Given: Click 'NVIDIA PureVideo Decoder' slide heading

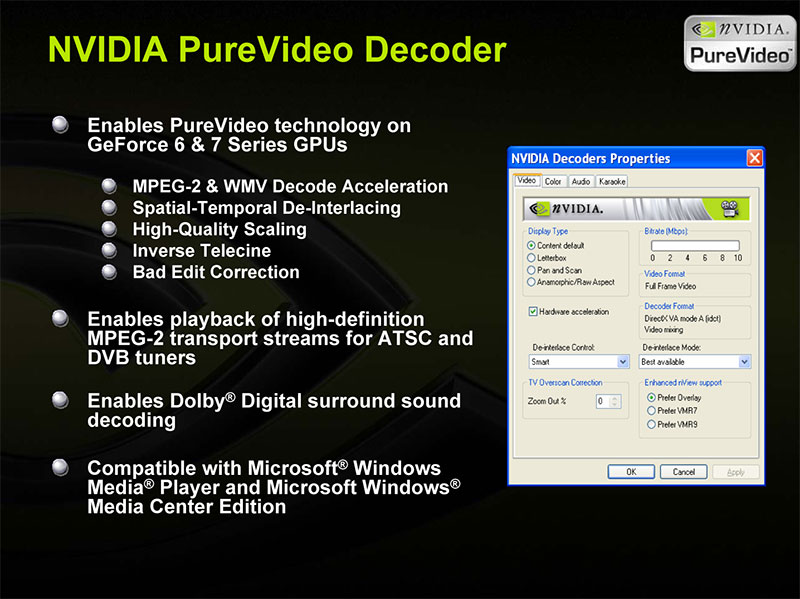Looking at the screenshot, I should pos(277,49).
